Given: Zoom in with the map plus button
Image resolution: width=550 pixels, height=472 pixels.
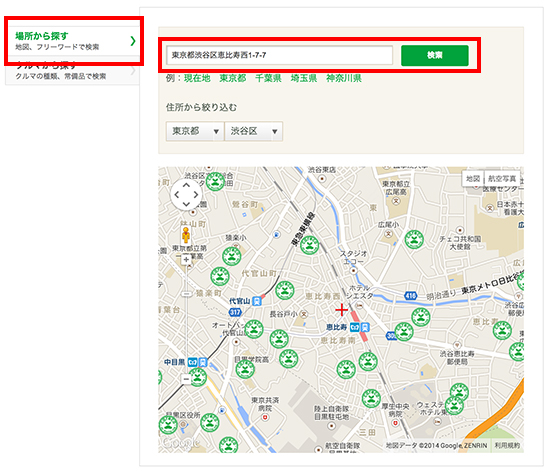Looking at the screenshot, I should tap(186, 259).
